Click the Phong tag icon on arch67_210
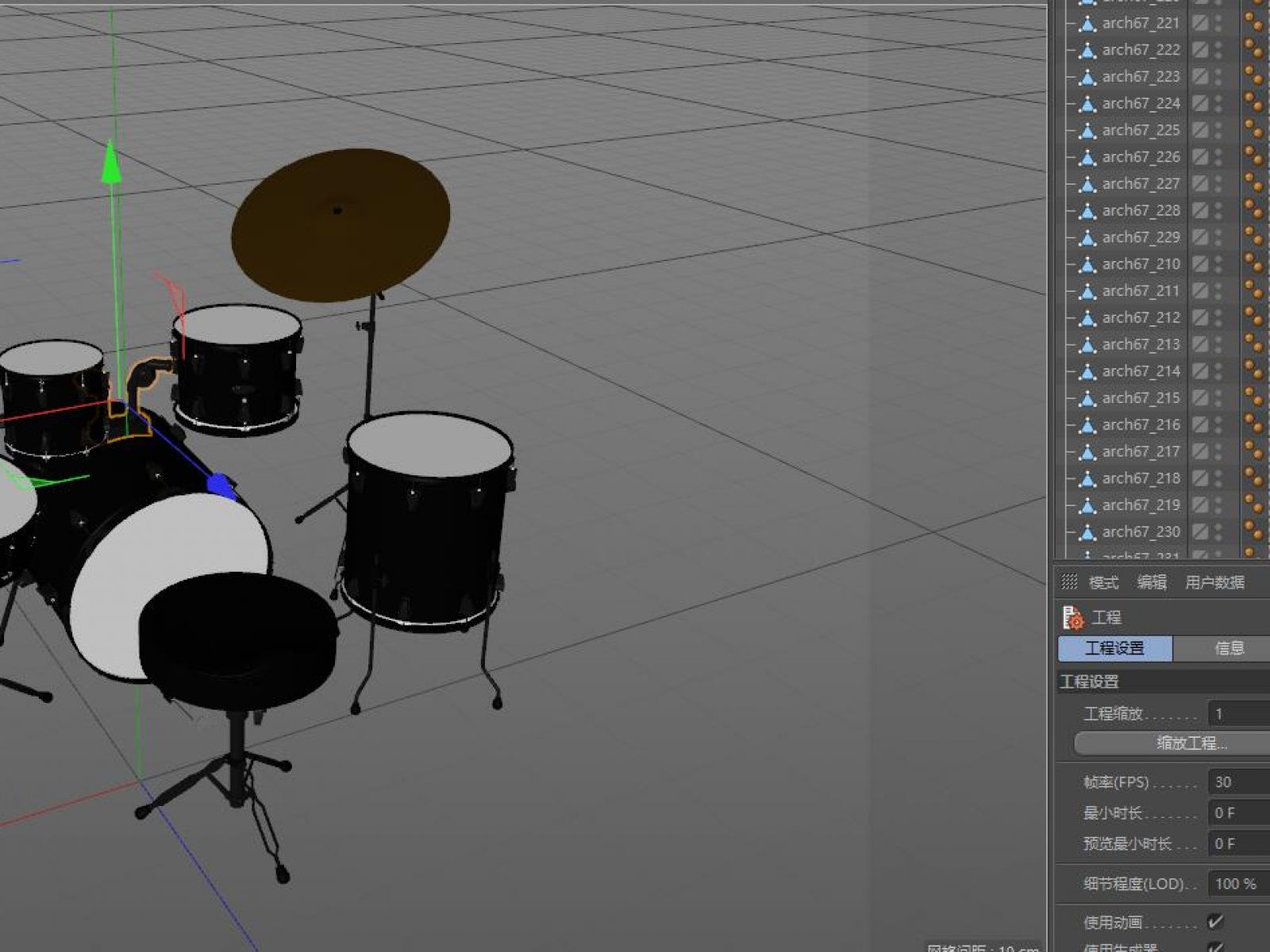The height and width of the screenshot is (952, 1270). click(x=1254, y=263)
